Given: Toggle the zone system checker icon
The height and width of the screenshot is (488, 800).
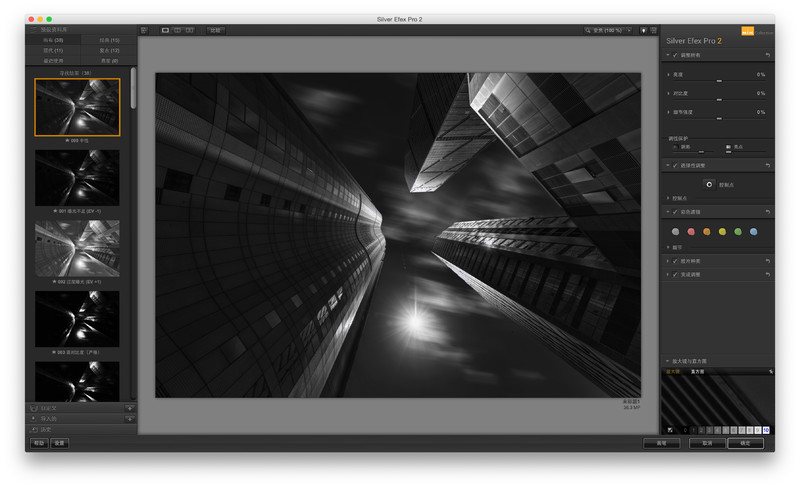Looking at the screenshot, I should point(670,430).
